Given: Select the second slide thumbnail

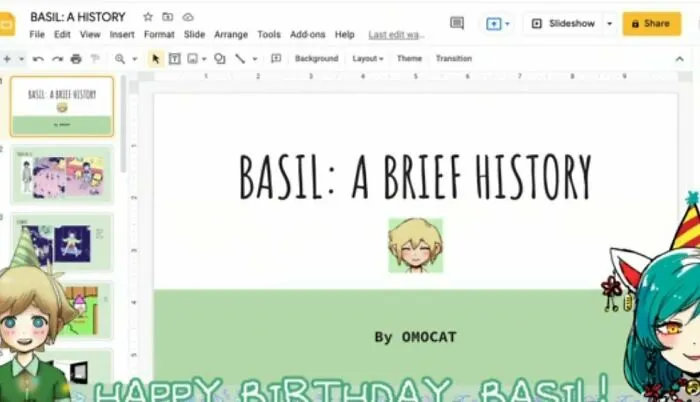Looking at the screenshot, I should 62,174.
